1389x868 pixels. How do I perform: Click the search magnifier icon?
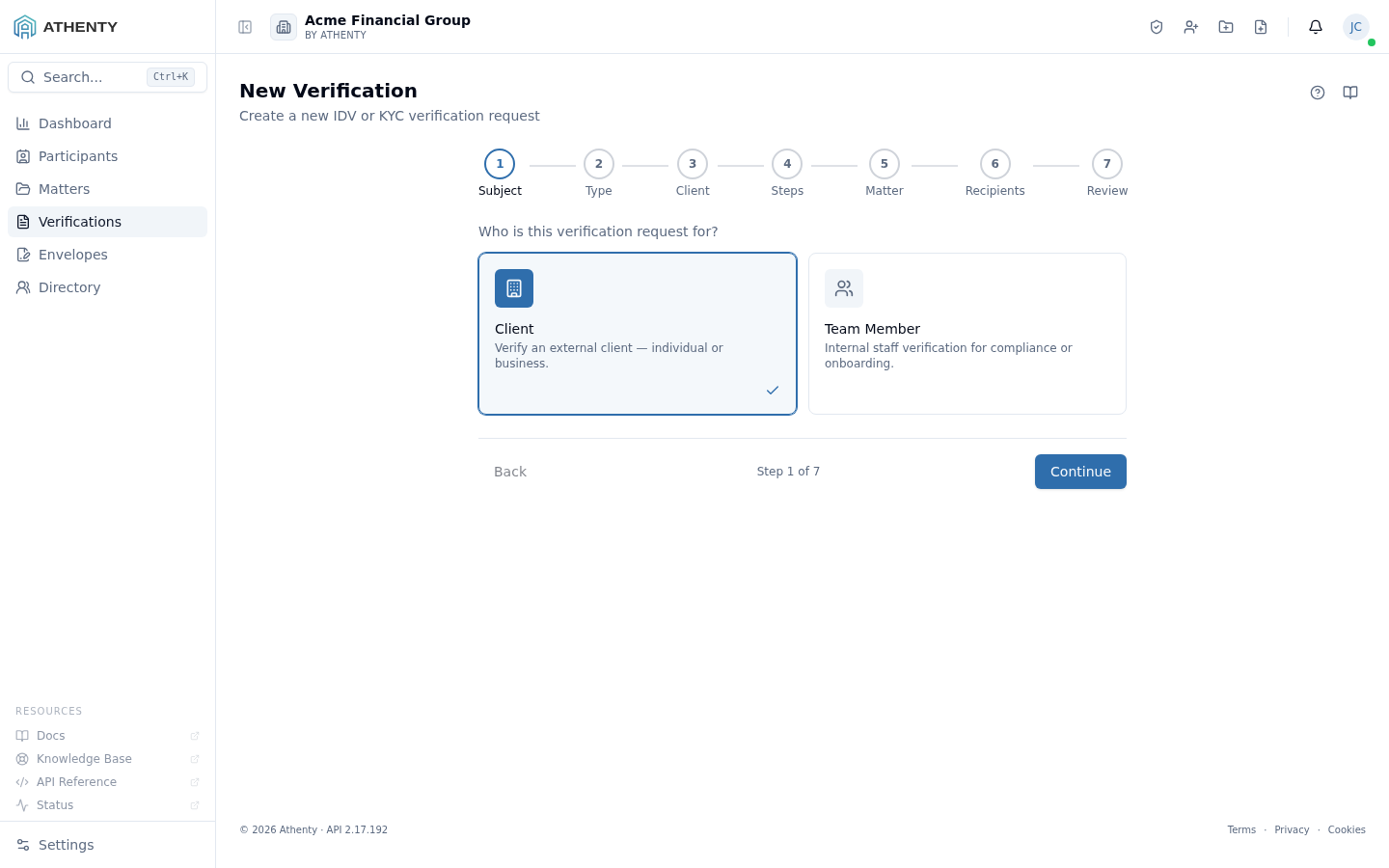(28, 77)
